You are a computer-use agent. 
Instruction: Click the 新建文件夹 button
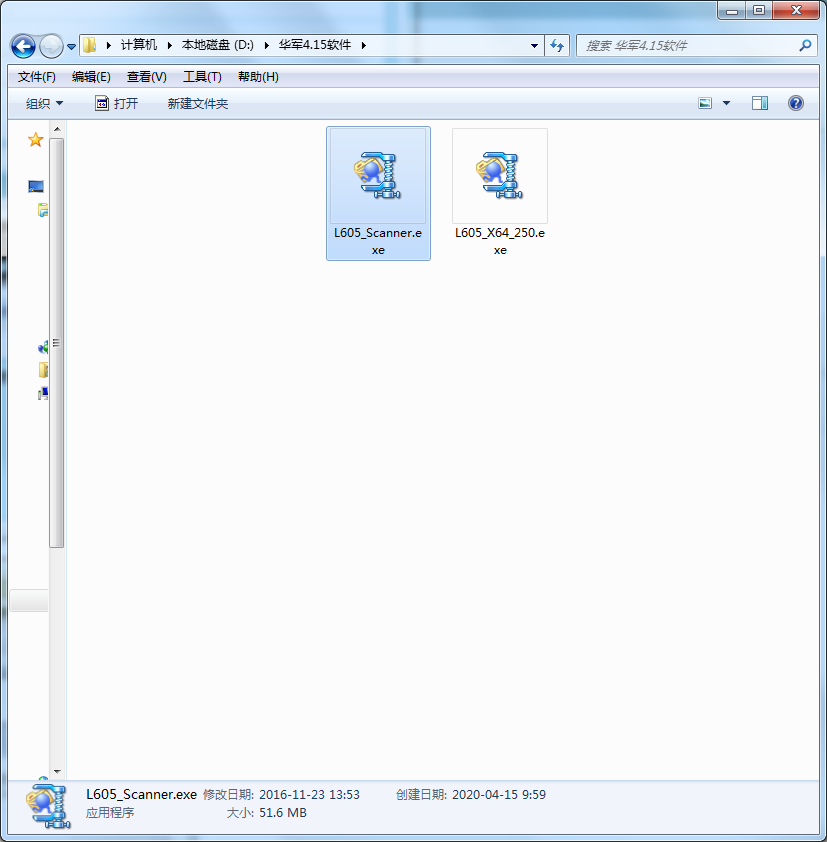(x=197, y=102)
